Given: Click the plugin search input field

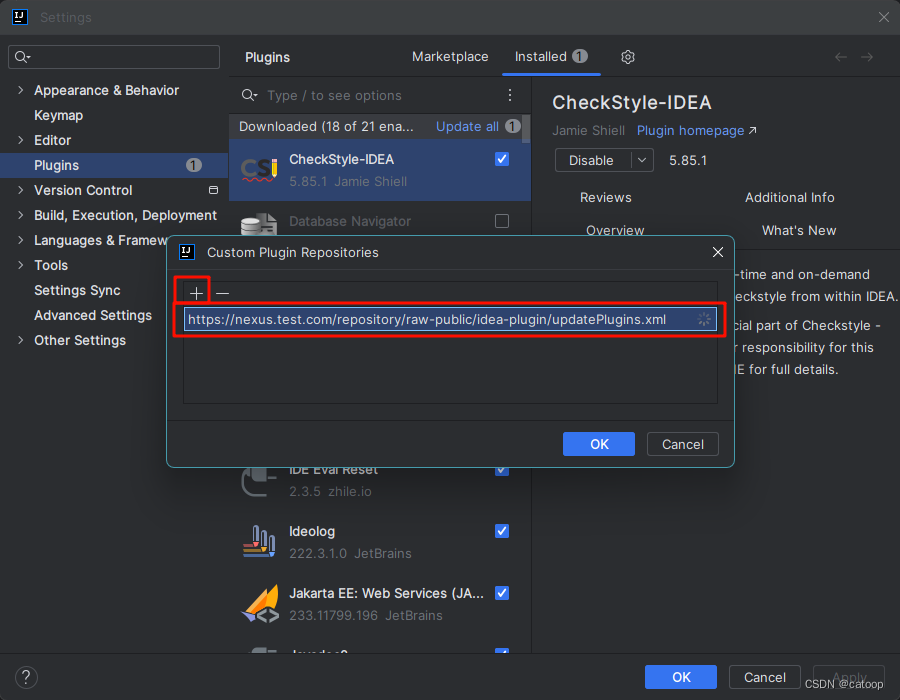Looking at the screenshot, I should tap(382, 95).
